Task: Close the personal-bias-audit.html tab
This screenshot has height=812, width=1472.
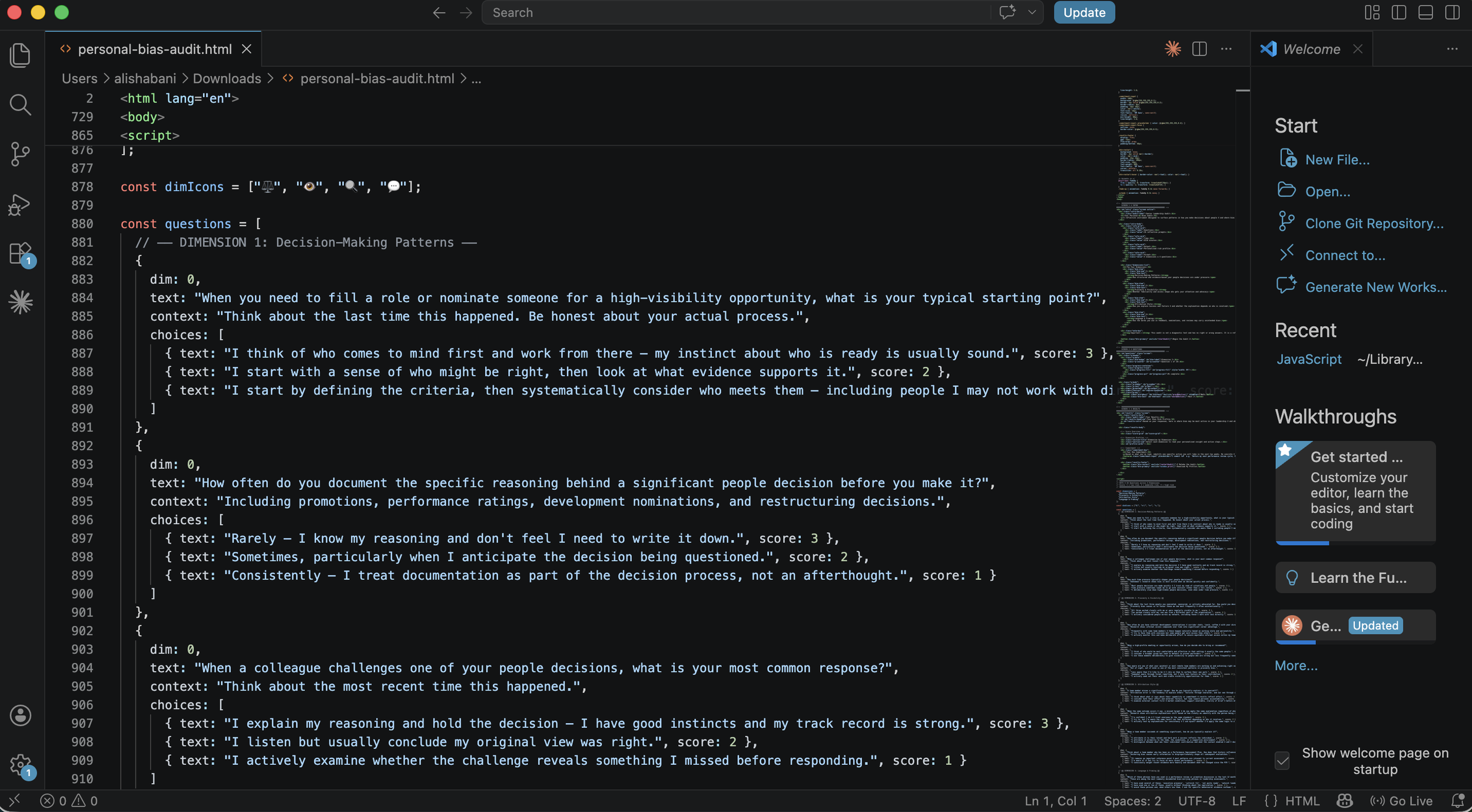Action: (247, 49)
